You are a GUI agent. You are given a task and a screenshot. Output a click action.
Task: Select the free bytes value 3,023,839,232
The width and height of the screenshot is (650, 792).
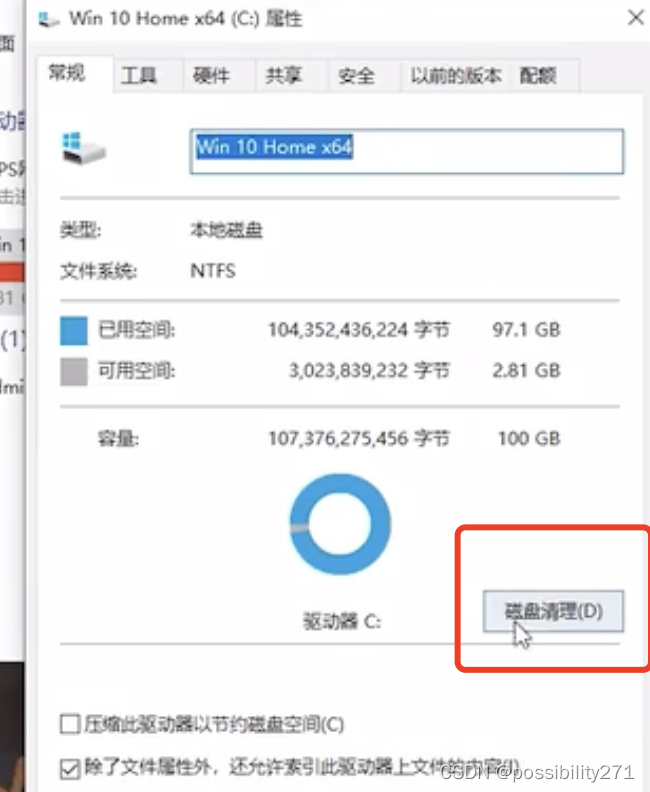(x=348, y=371)
